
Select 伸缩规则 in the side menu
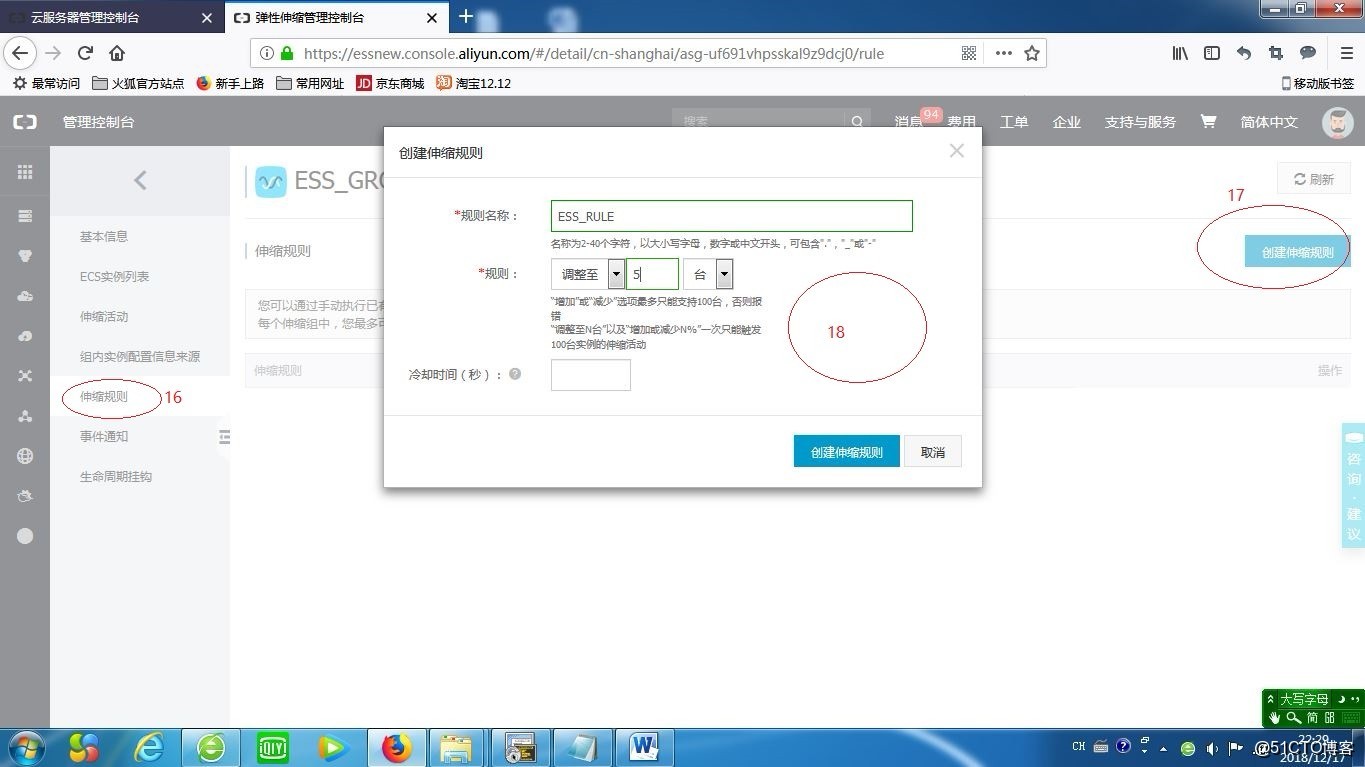click(104, 396)
